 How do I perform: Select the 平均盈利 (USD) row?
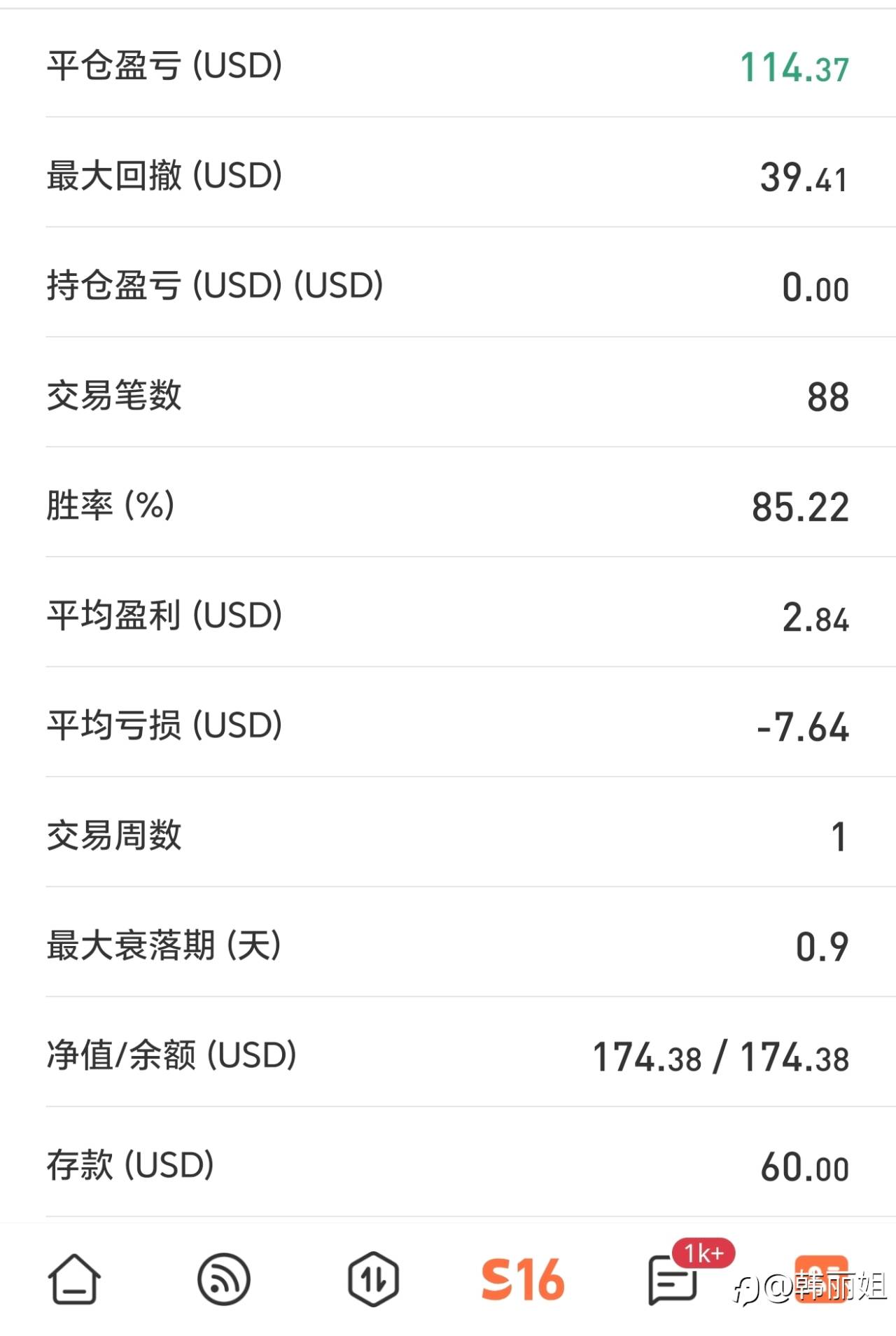[x=448, y=615]
